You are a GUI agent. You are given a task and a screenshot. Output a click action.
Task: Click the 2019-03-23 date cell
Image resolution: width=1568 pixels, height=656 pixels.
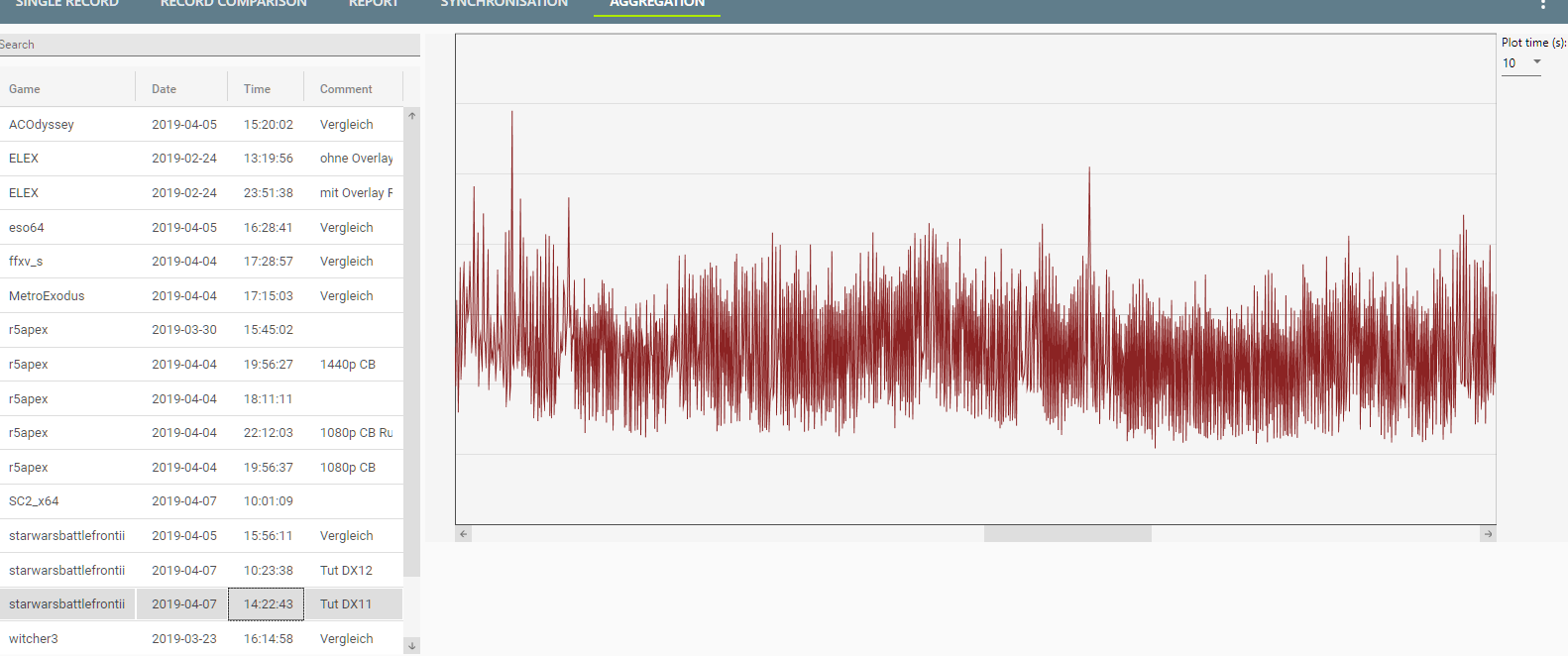click(184, 639)
